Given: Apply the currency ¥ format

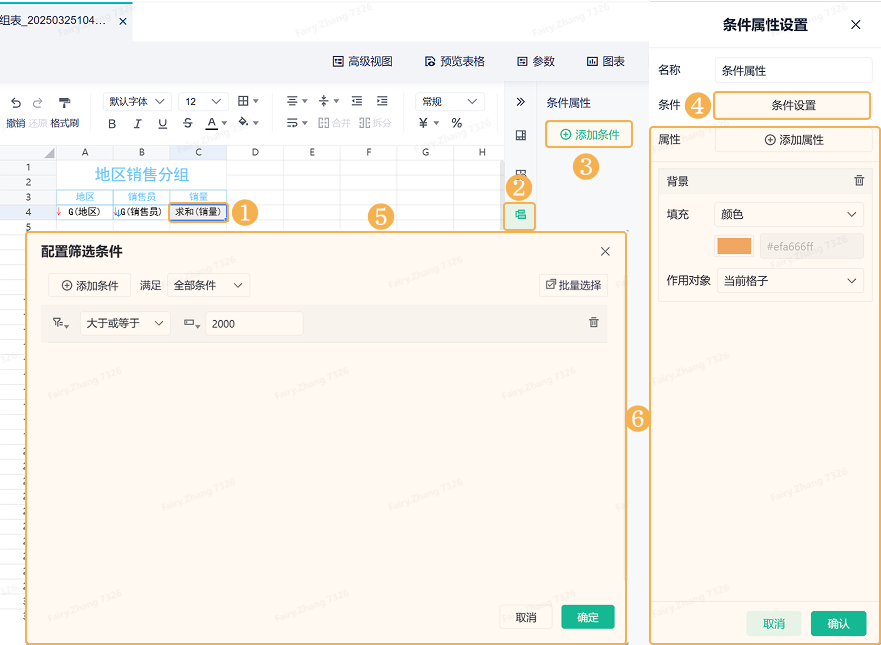Looking at the screenshot, I should point(423,122).
